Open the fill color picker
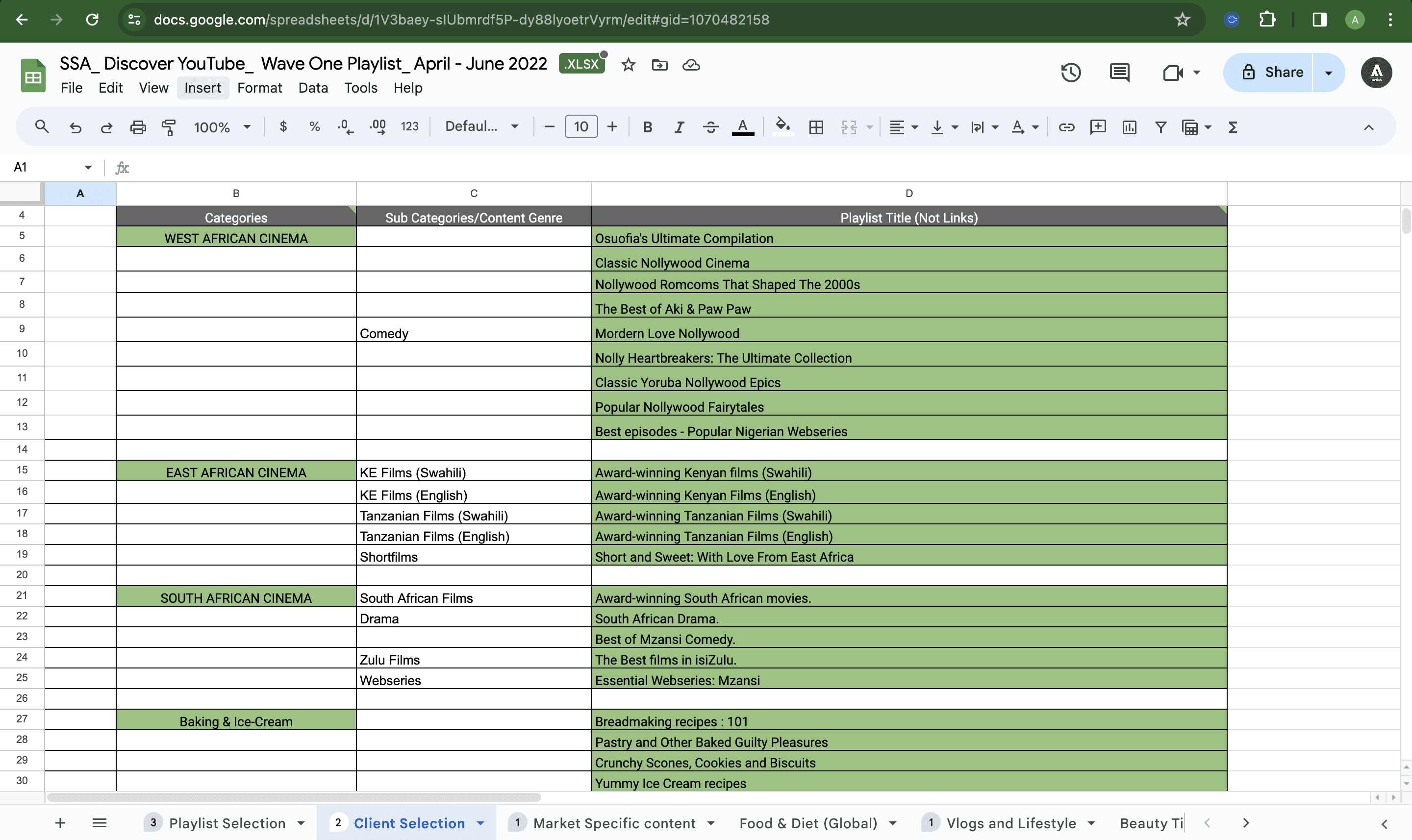The width and height of the screenshot is (1412, 840). 783,127
